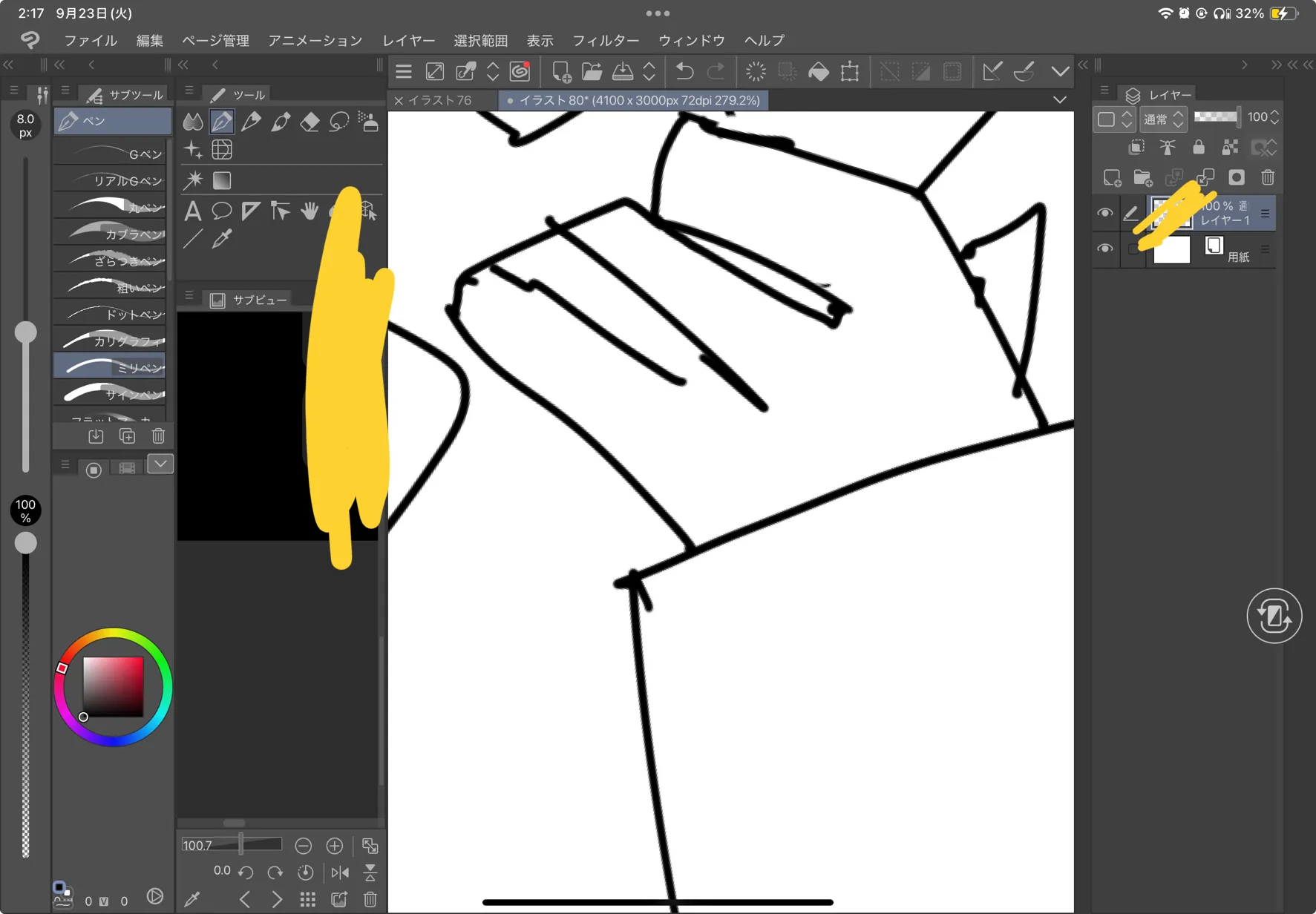Click the Open file folder icon

point(592,71)
